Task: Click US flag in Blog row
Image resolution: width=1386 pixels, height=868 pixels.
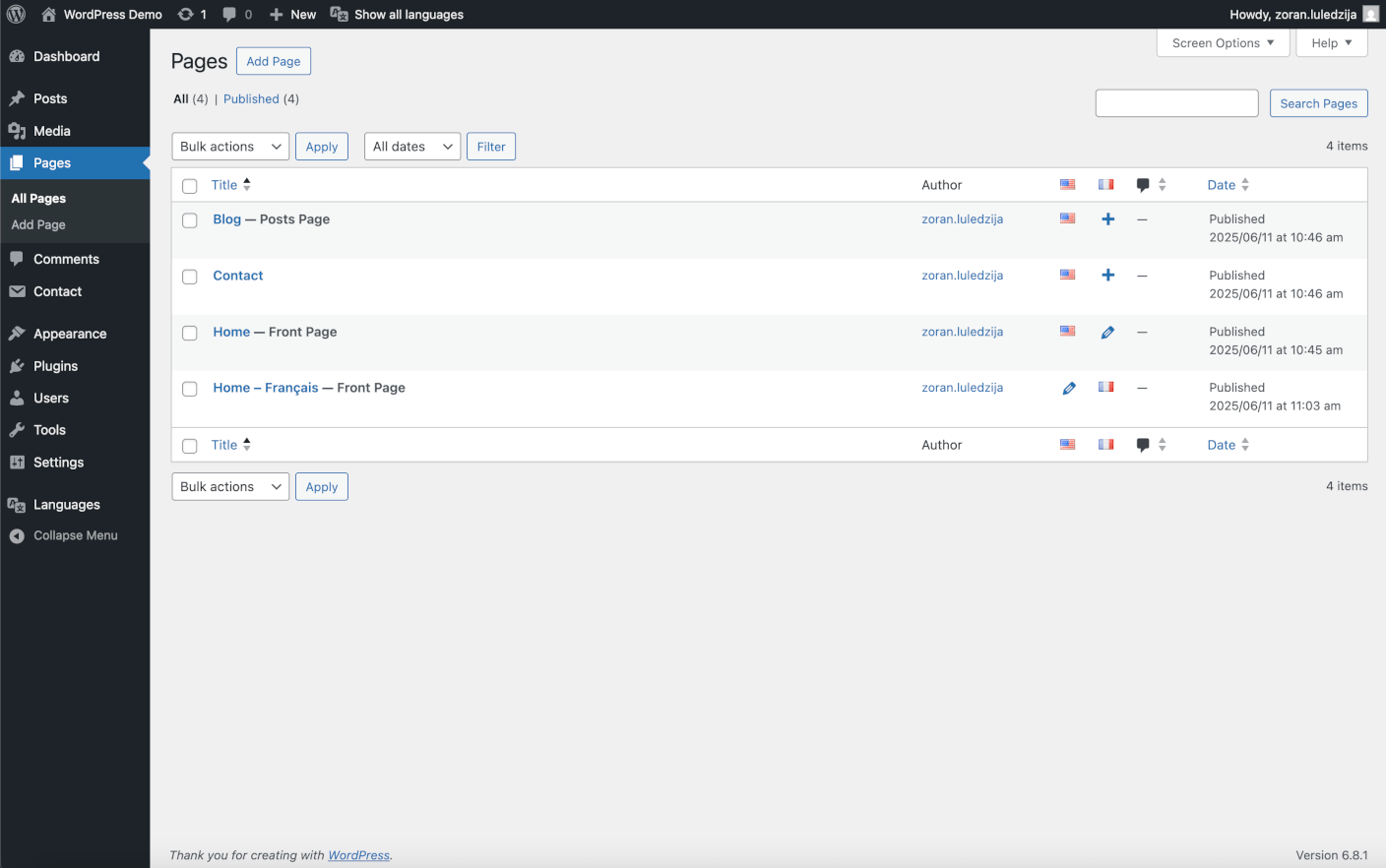Action: 1068,218
